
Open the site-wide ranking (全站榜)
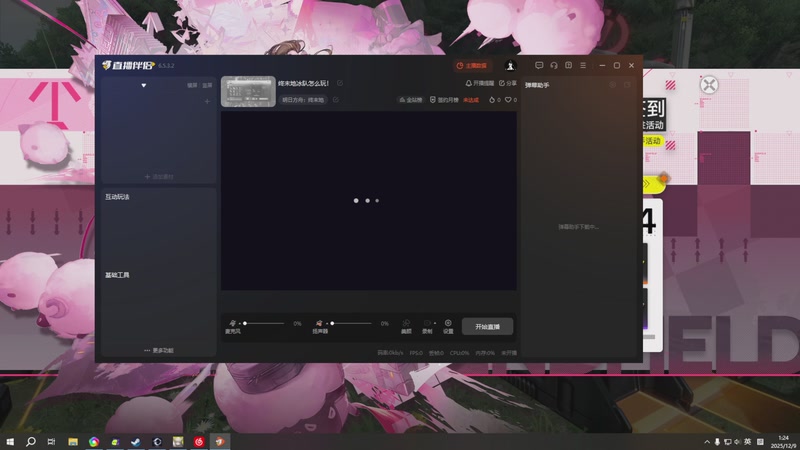coord(411,100)
